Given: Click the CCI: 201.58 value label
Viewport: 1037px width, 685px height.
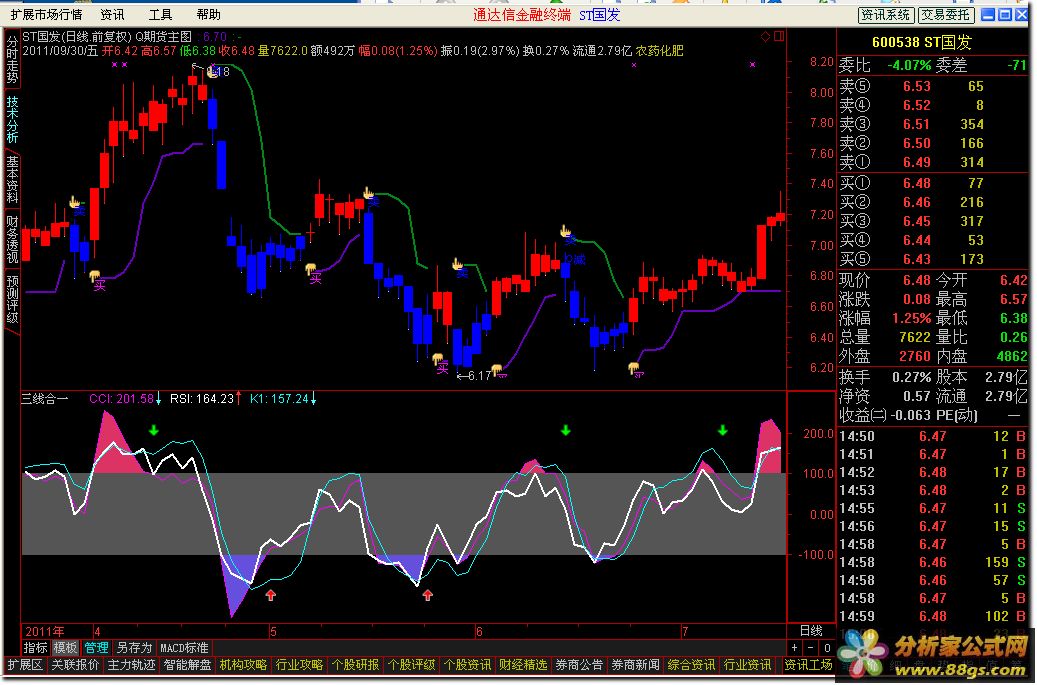Looking at the screenshot, I should point(122,399).
